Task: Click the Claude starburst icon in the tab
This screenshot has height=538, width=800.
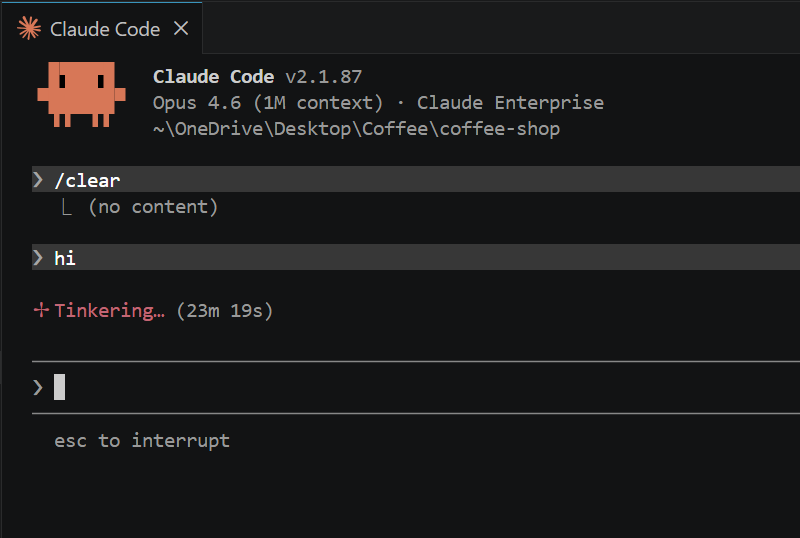Action: (29, 28)
